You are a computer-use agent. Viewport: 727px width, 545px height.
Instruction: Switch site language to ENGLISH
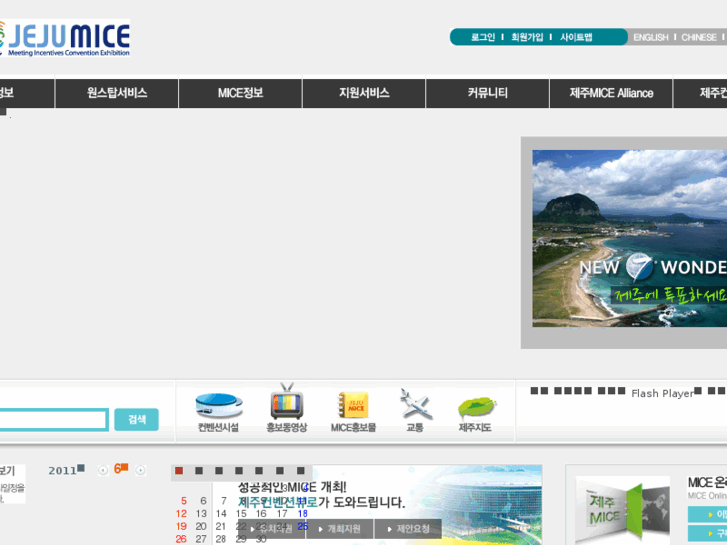tap(651, 37)
